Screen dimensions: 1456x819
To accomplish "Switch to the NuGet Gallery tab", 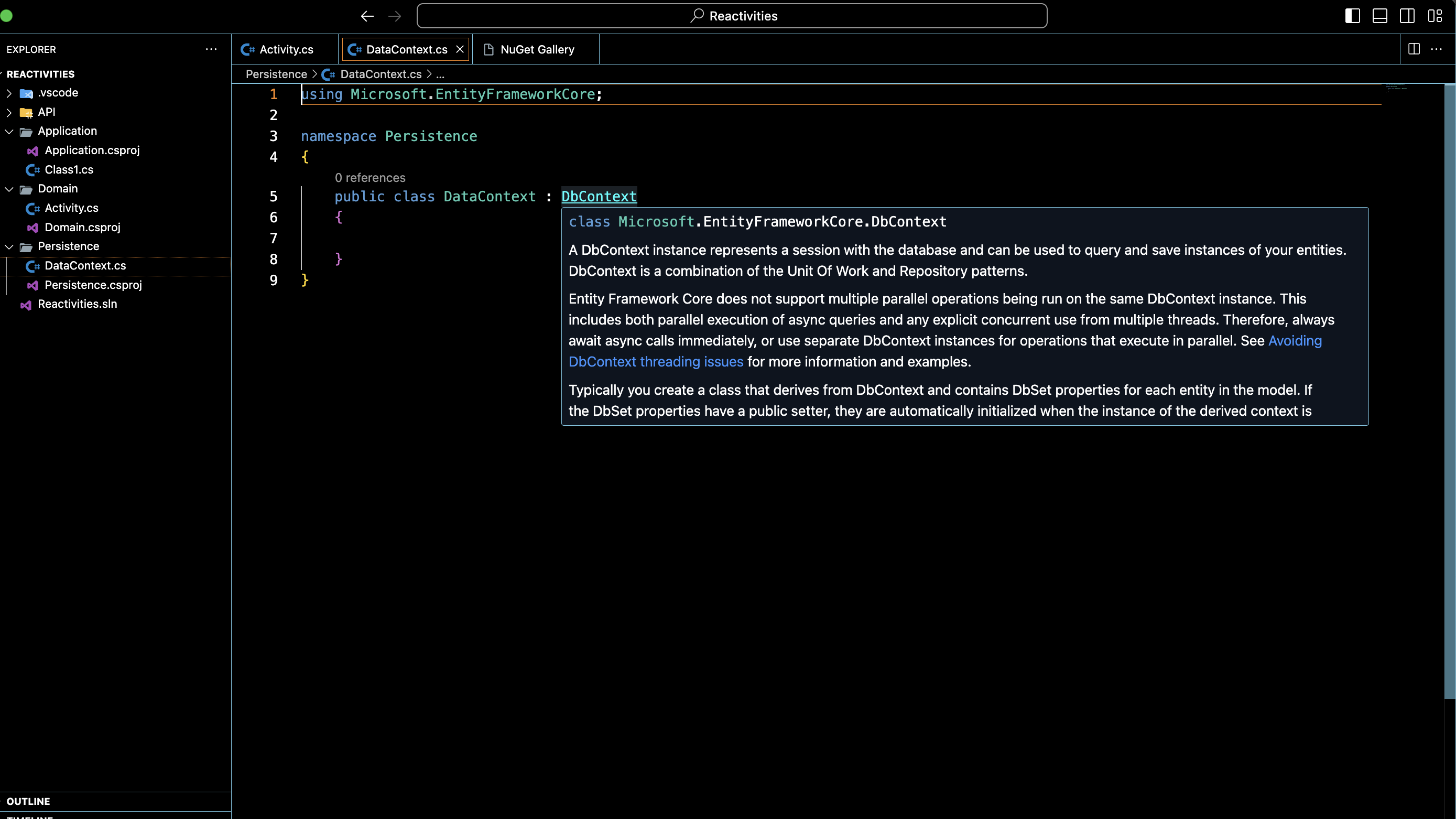I will pyautogui.click(x=536, y=49).
